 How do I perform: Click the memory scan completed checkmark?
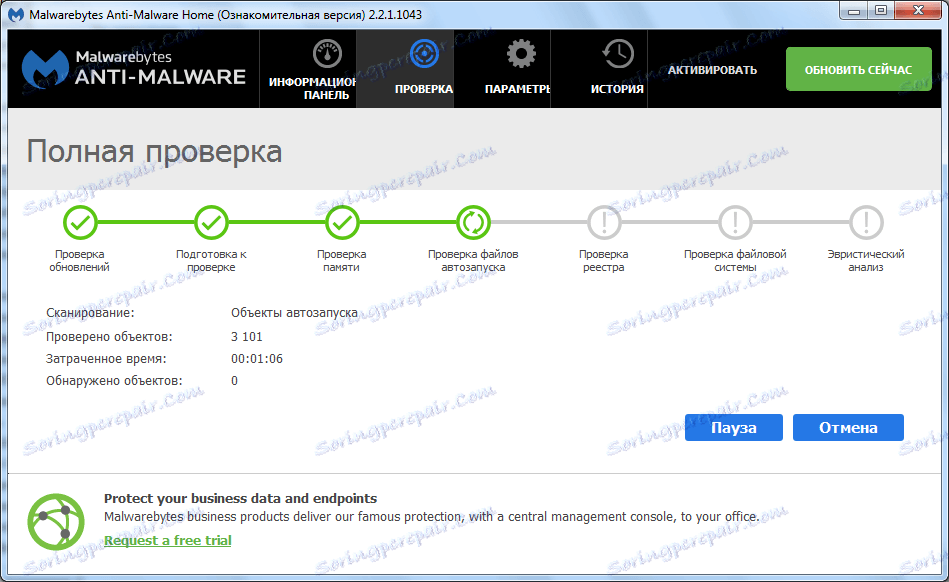pos(342,223)
